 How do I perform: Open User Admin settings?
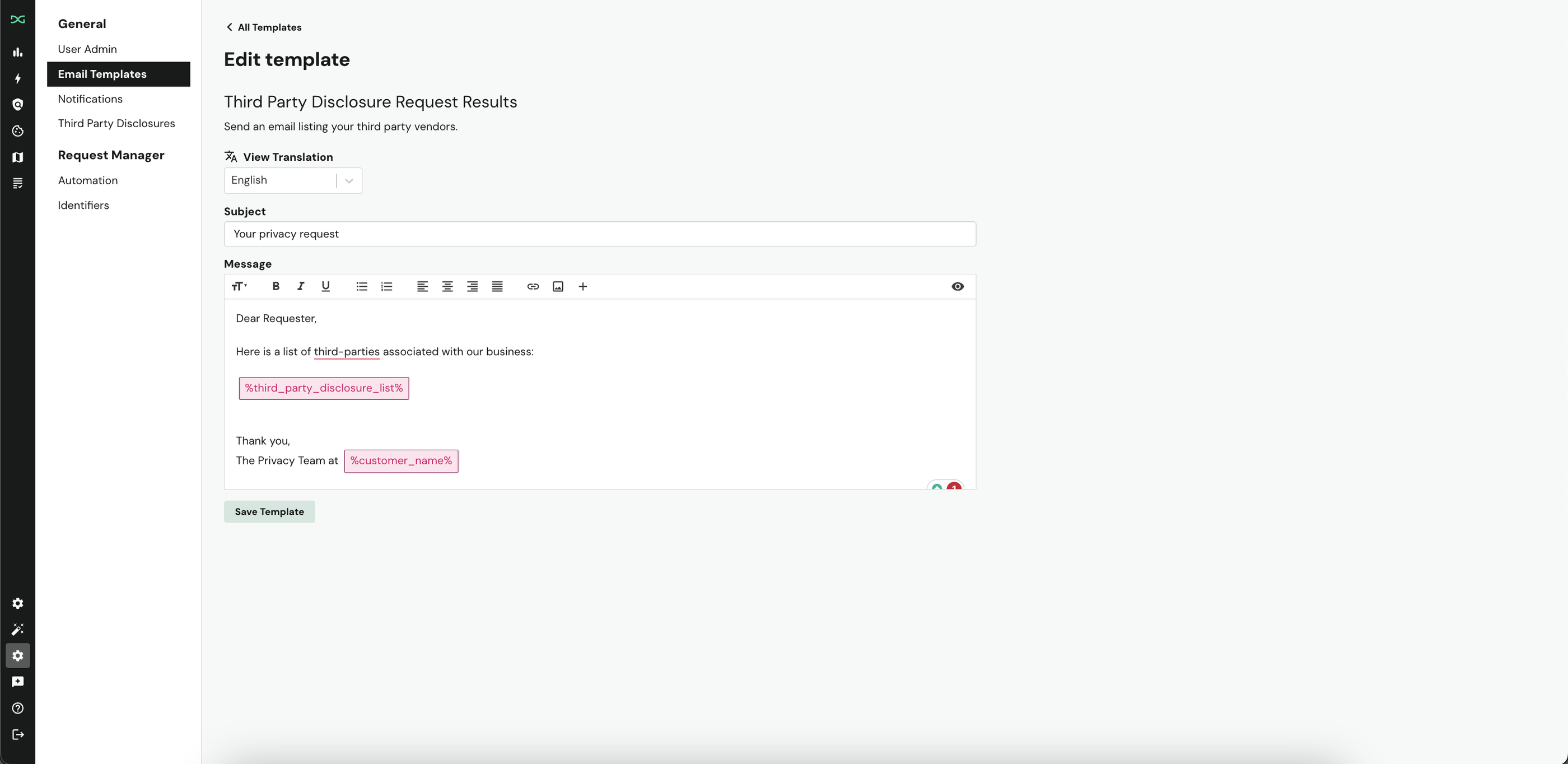tap(88, 49)
